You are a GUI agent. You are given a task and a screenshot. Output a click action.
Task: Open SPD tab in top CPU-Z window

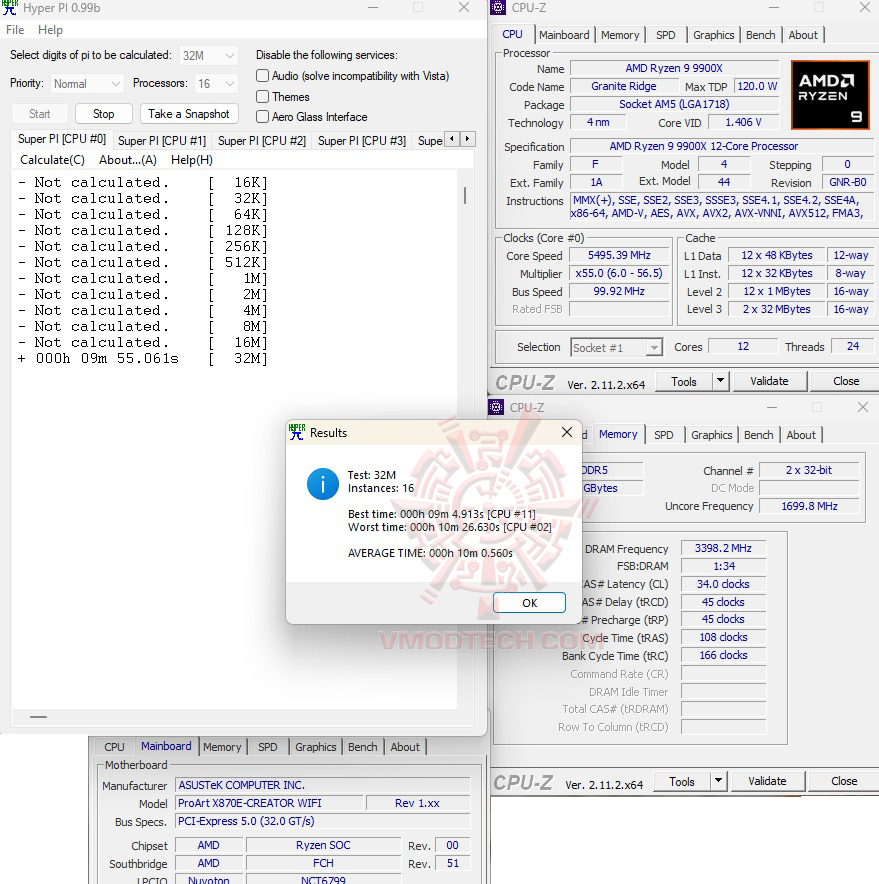pyautogui.click(x=665, y=35)
